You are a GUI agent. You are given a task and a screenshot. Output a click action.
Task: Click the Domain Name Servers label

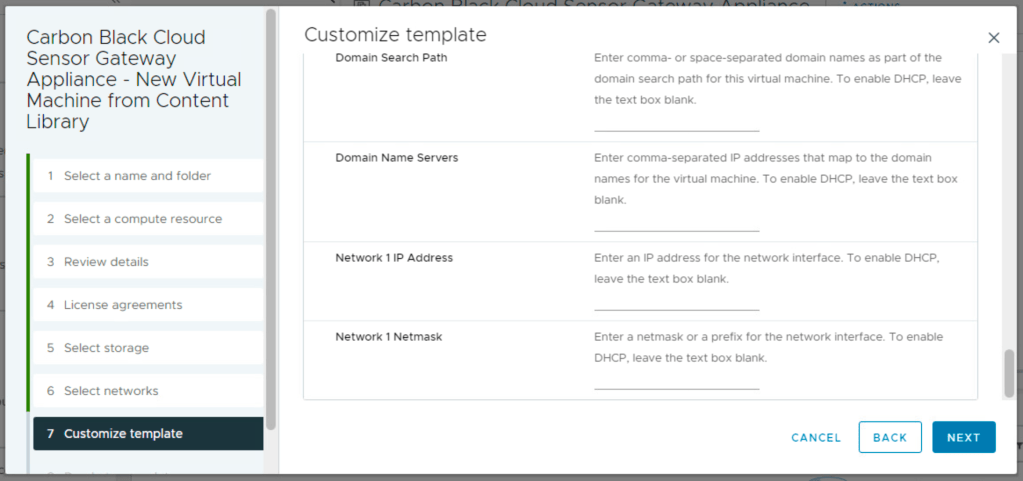[397, 158]
